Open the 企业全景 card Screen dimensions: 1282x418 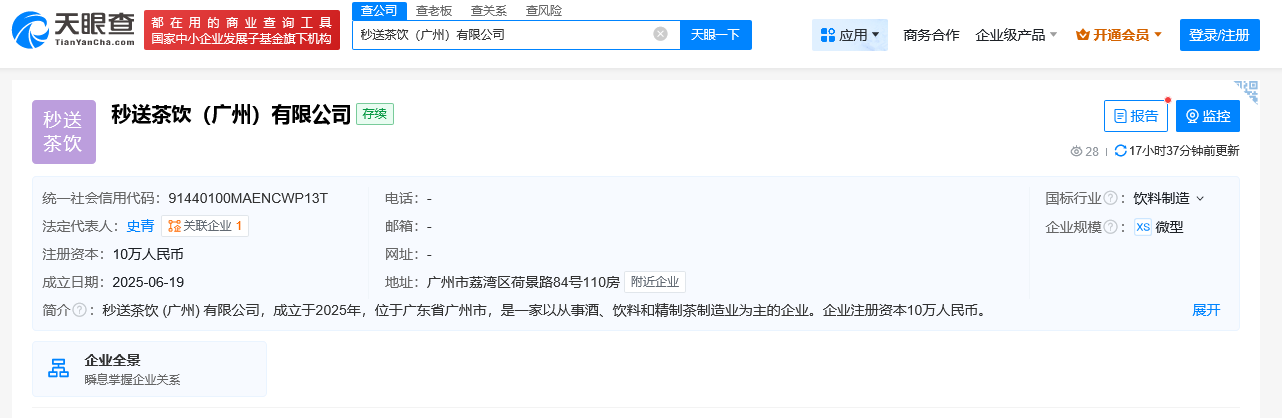149,369
